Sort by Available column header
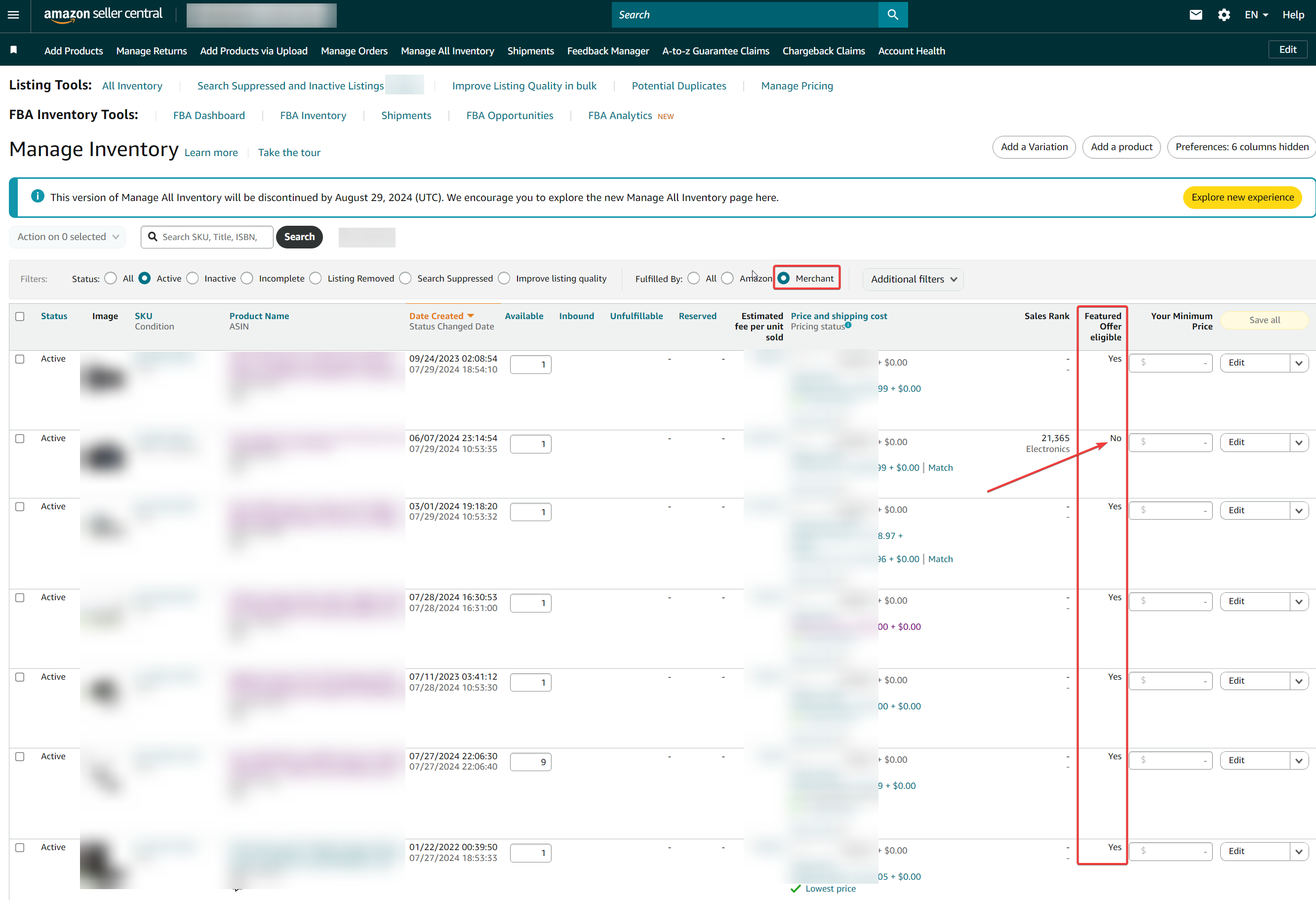1316x900 pixels. click(x=524, y=316)
